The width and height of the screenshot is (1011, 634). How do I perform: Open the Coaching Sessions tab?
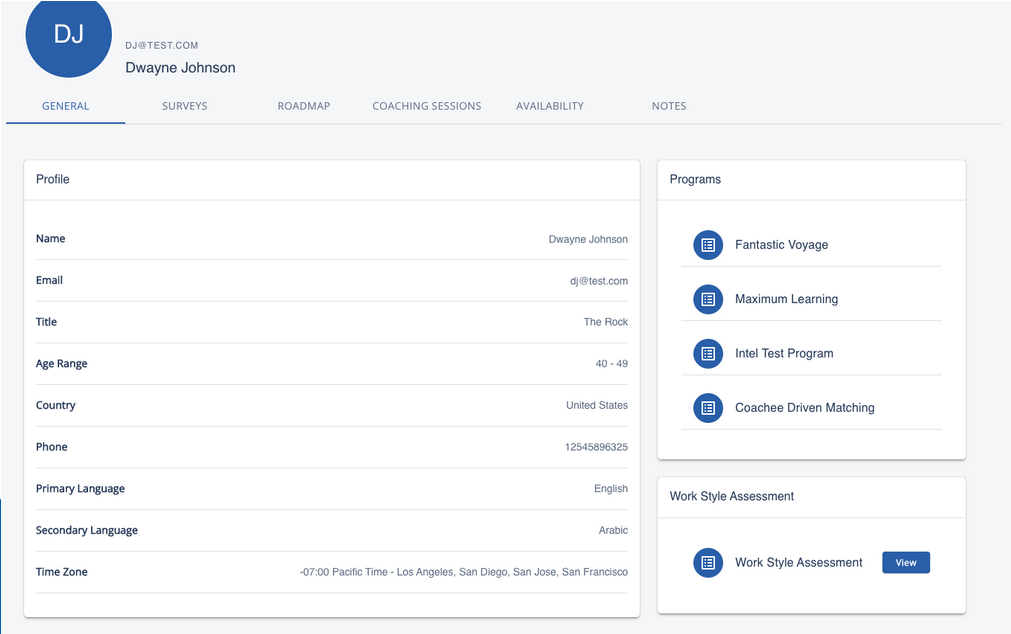pyautogui.click(x=427, y=106)
